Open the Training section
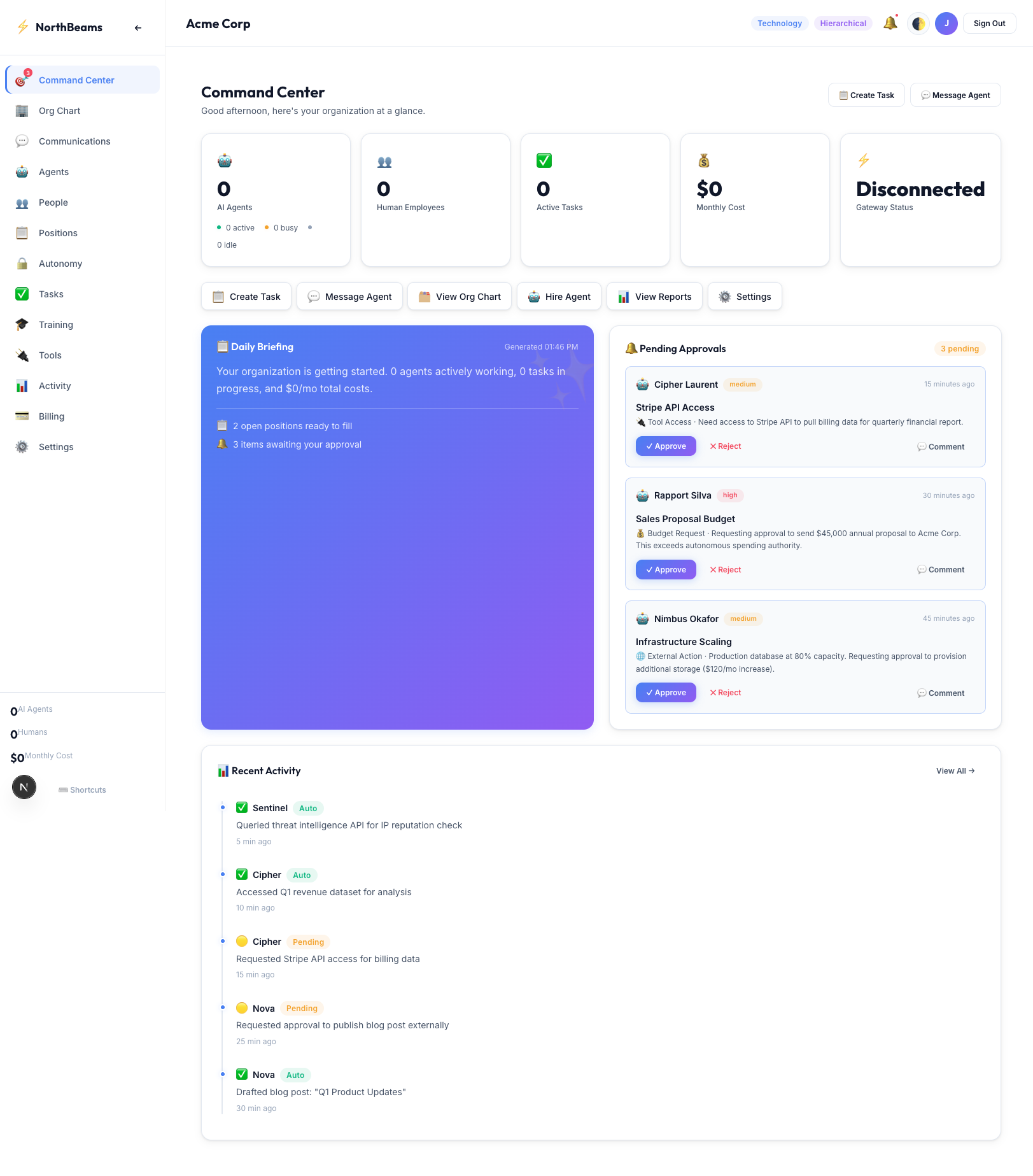 point(56,324)
